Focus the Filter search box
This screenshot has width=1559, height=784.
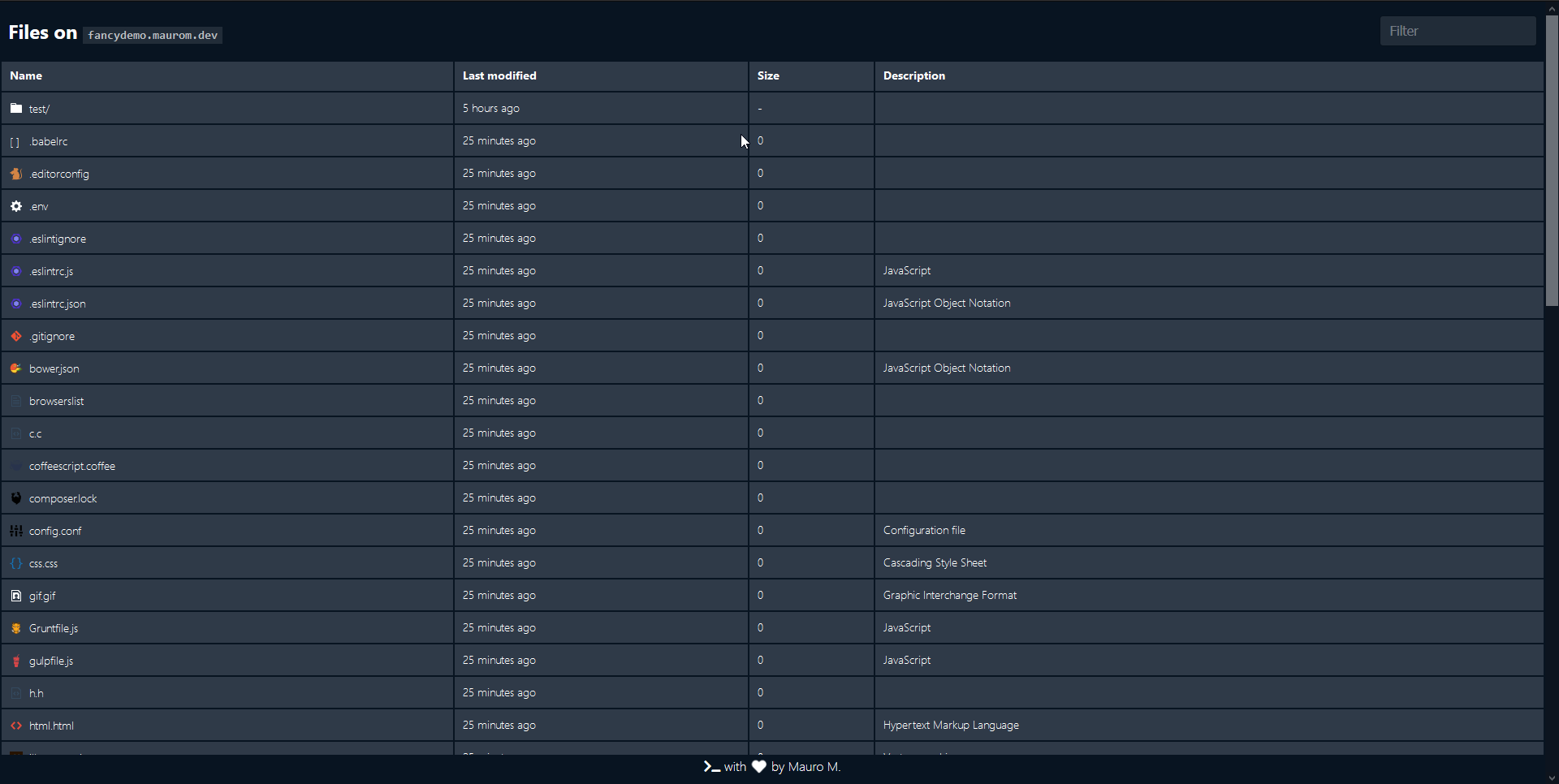(1458, 31)
